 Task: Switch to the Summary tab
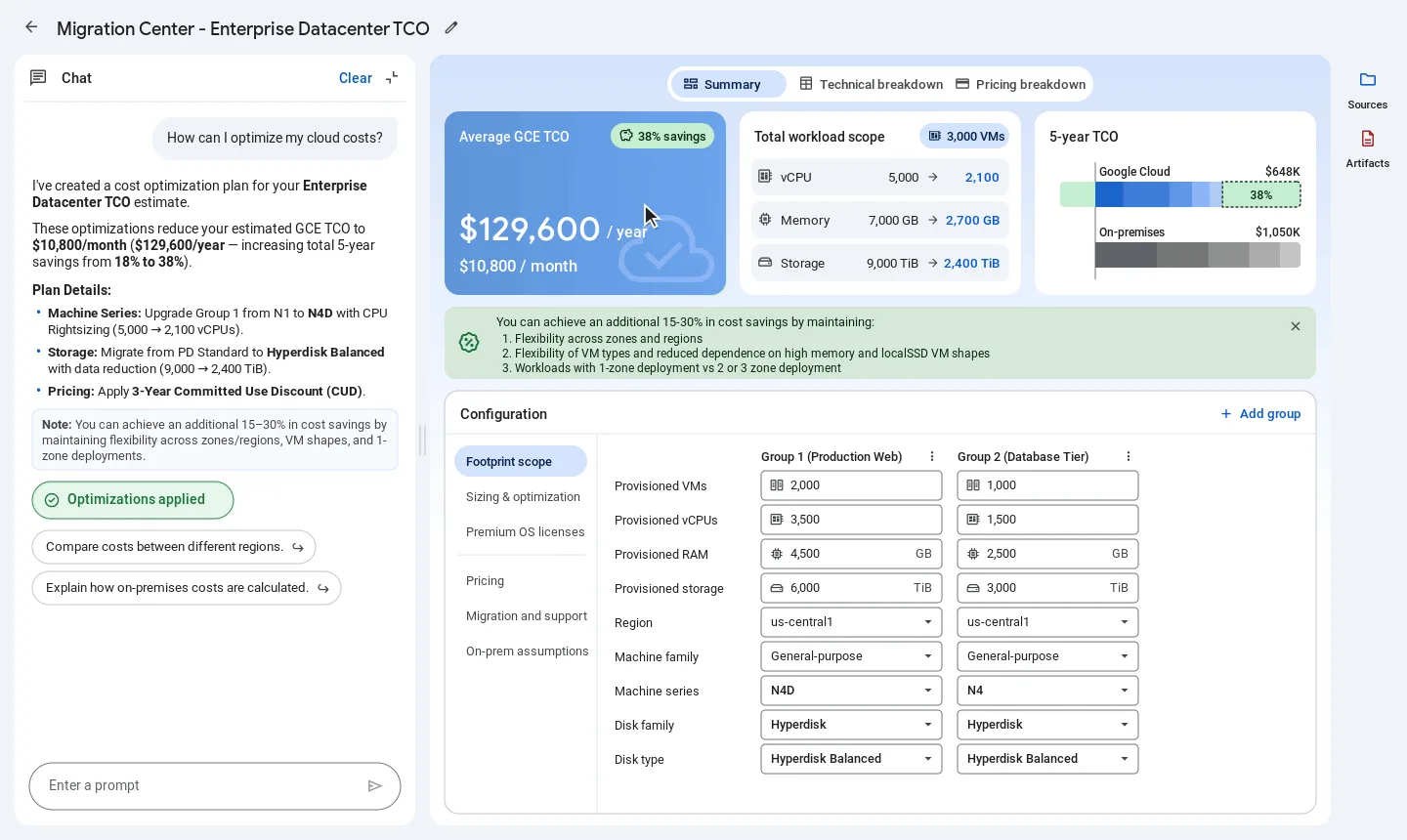point(728,84)
